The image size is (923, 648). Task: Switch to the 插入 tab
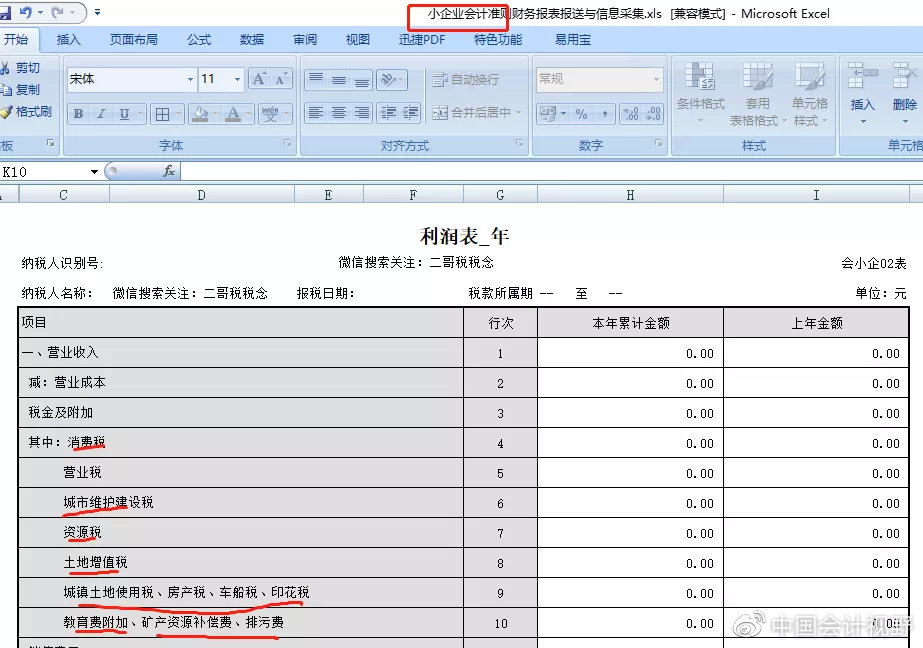[68, 39]
